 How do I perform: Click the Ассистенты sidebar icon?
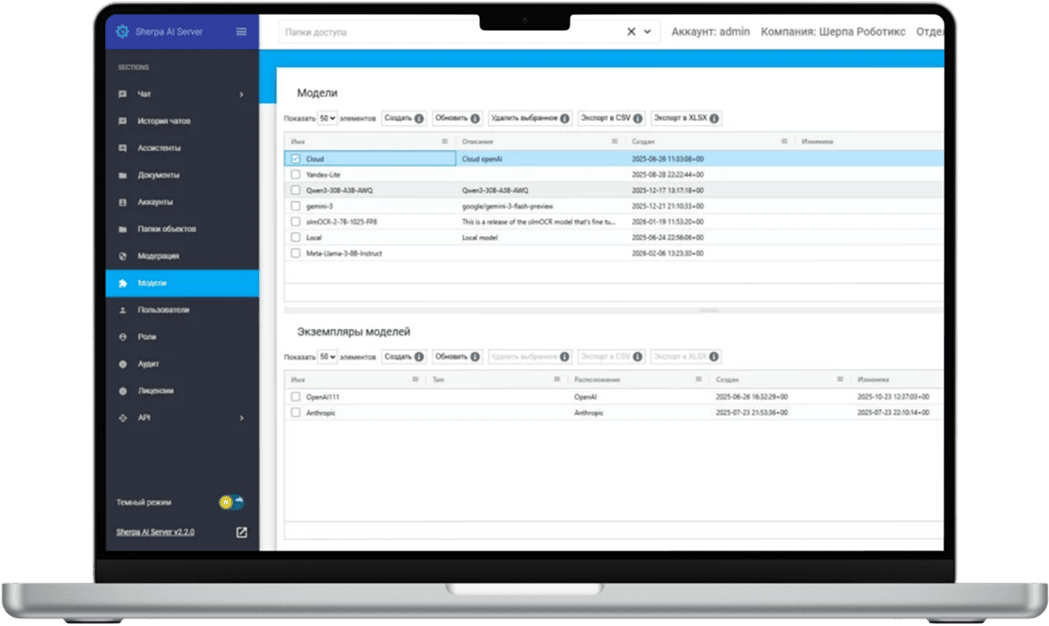(122, 148)
